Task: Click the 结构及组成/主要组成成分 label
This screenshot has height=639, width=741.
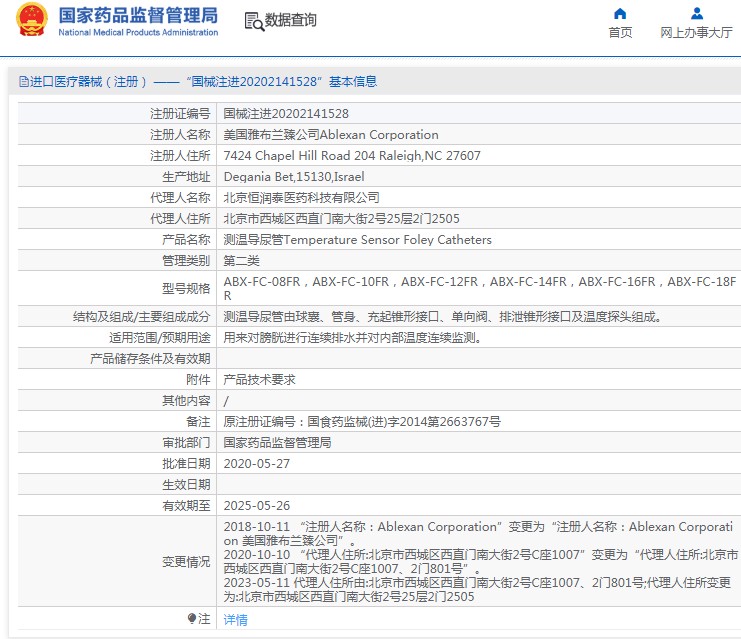Action: 141,317
